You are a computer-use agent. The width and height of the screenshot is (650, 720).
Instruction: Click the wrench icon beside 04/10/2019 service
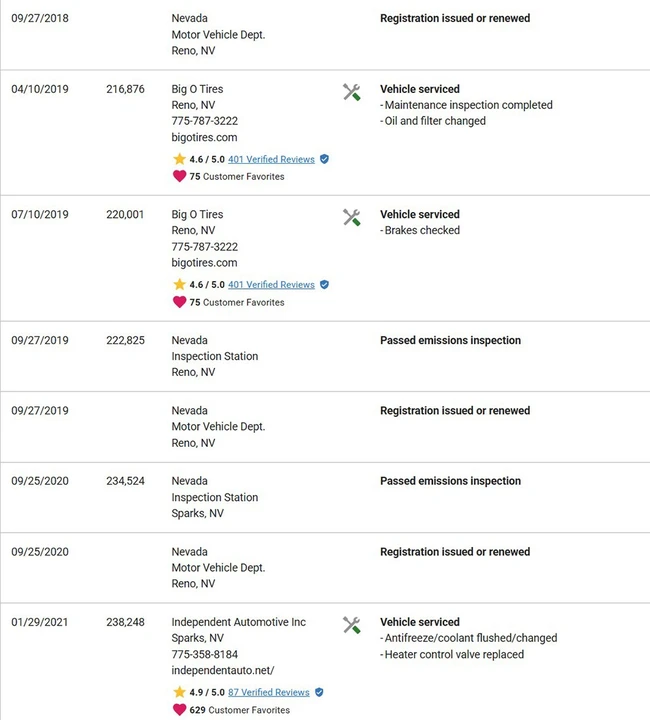pos(352,92)
